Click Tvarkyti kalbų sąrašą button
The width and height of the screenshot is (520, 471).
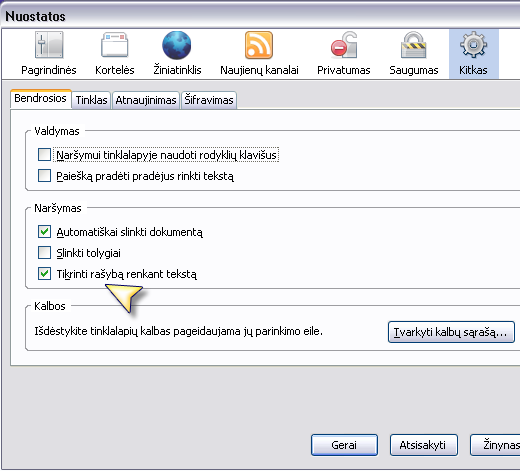pos(451,332)
